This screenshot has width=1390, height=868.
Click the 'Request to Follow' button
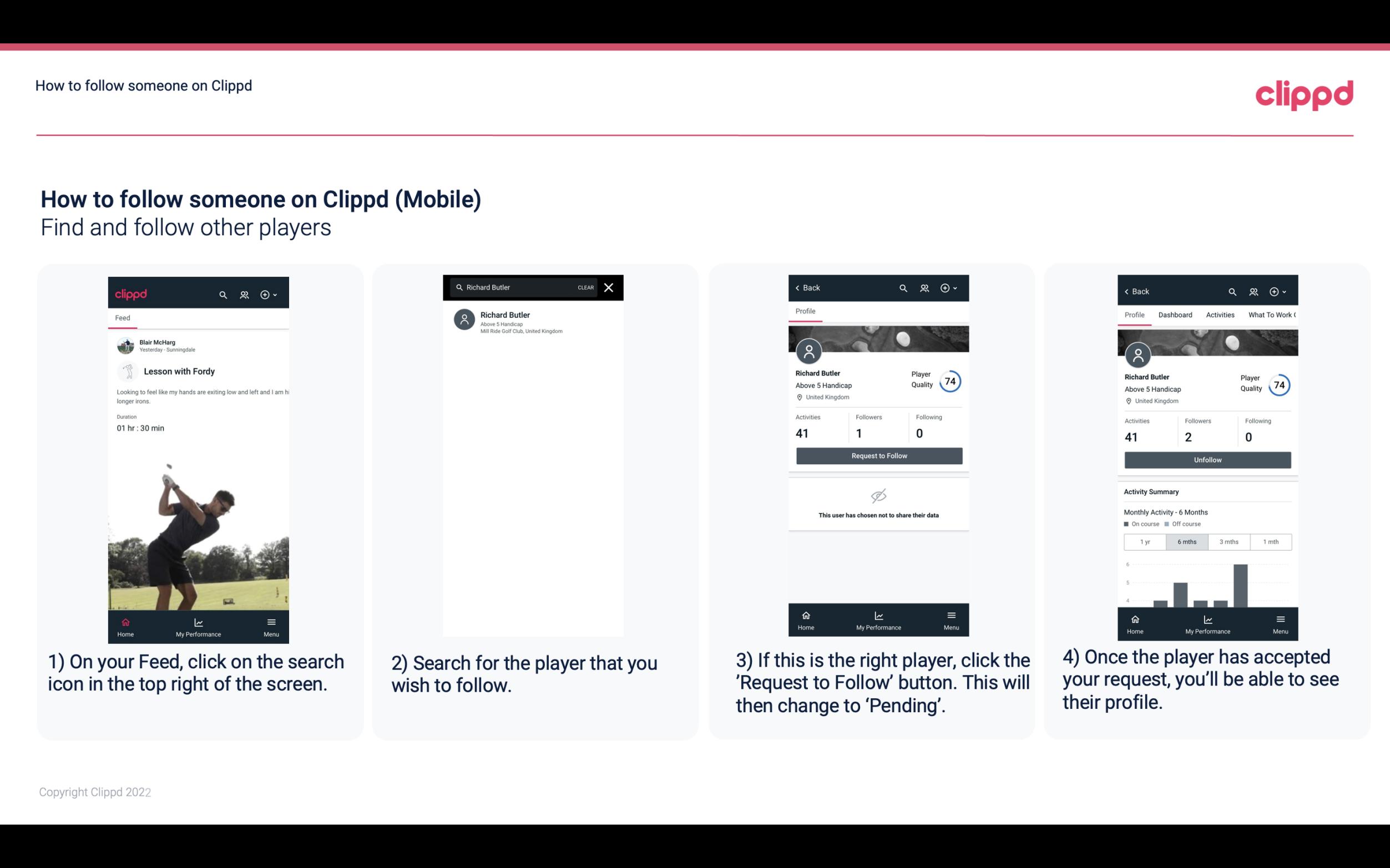point(879,456)
